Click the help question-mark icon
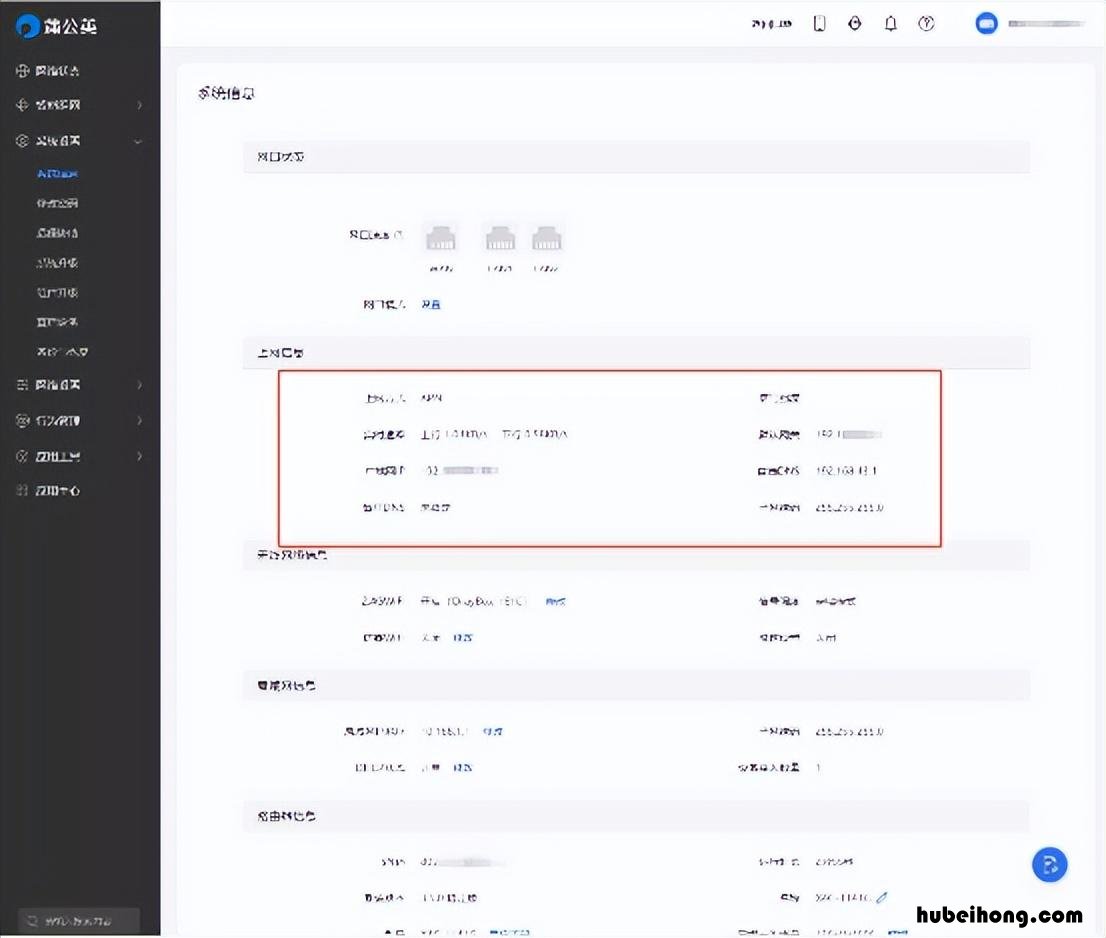The width and height of the screenshot is (1106, 938). 926,23
